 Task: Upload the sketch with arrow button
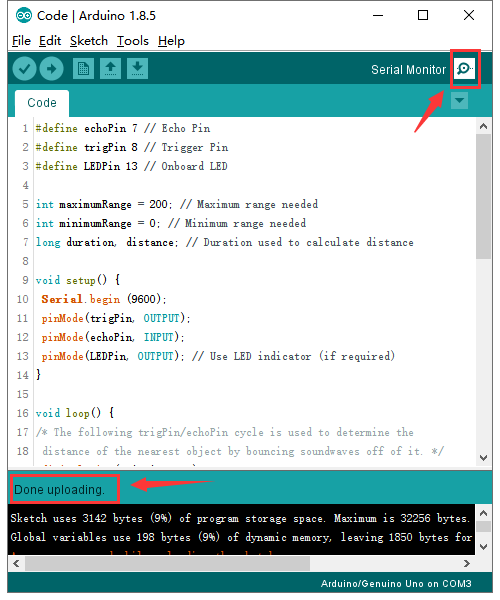(x=51, y=69)
